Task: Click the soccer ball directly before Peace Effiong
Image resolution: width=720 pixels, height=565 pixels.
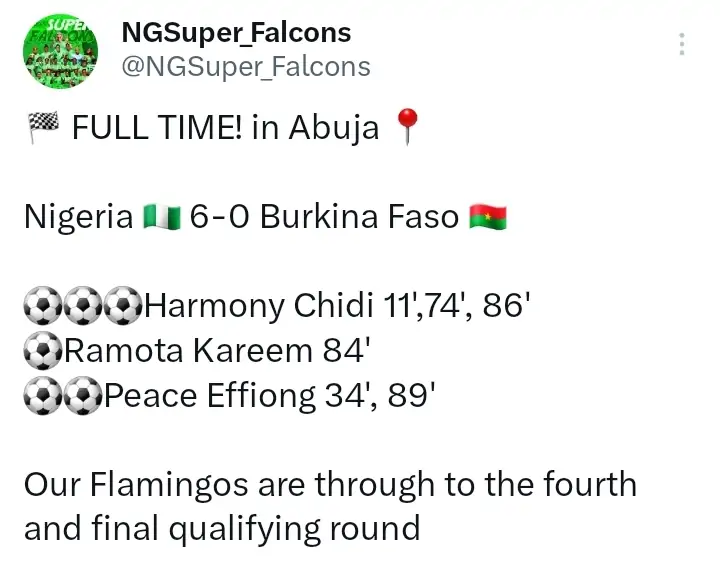Action: coord(83,397)
